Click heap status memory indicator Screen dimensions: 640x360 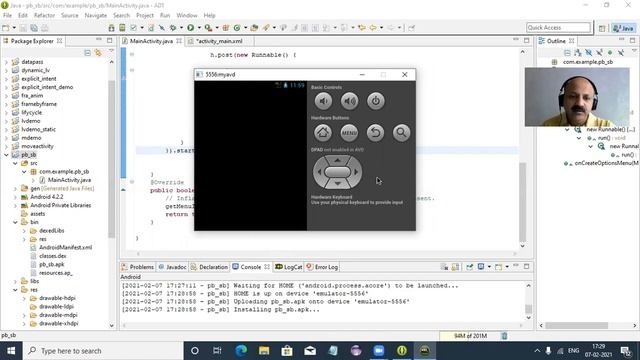coord(470,336)
